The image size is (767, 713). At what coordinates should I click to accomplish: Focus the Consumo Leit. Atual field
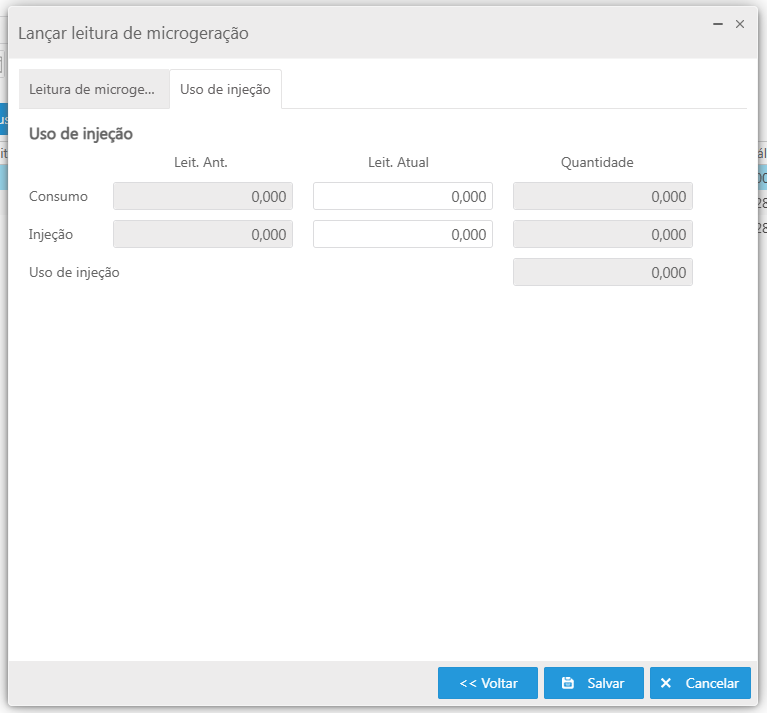[x=402, y=197]
